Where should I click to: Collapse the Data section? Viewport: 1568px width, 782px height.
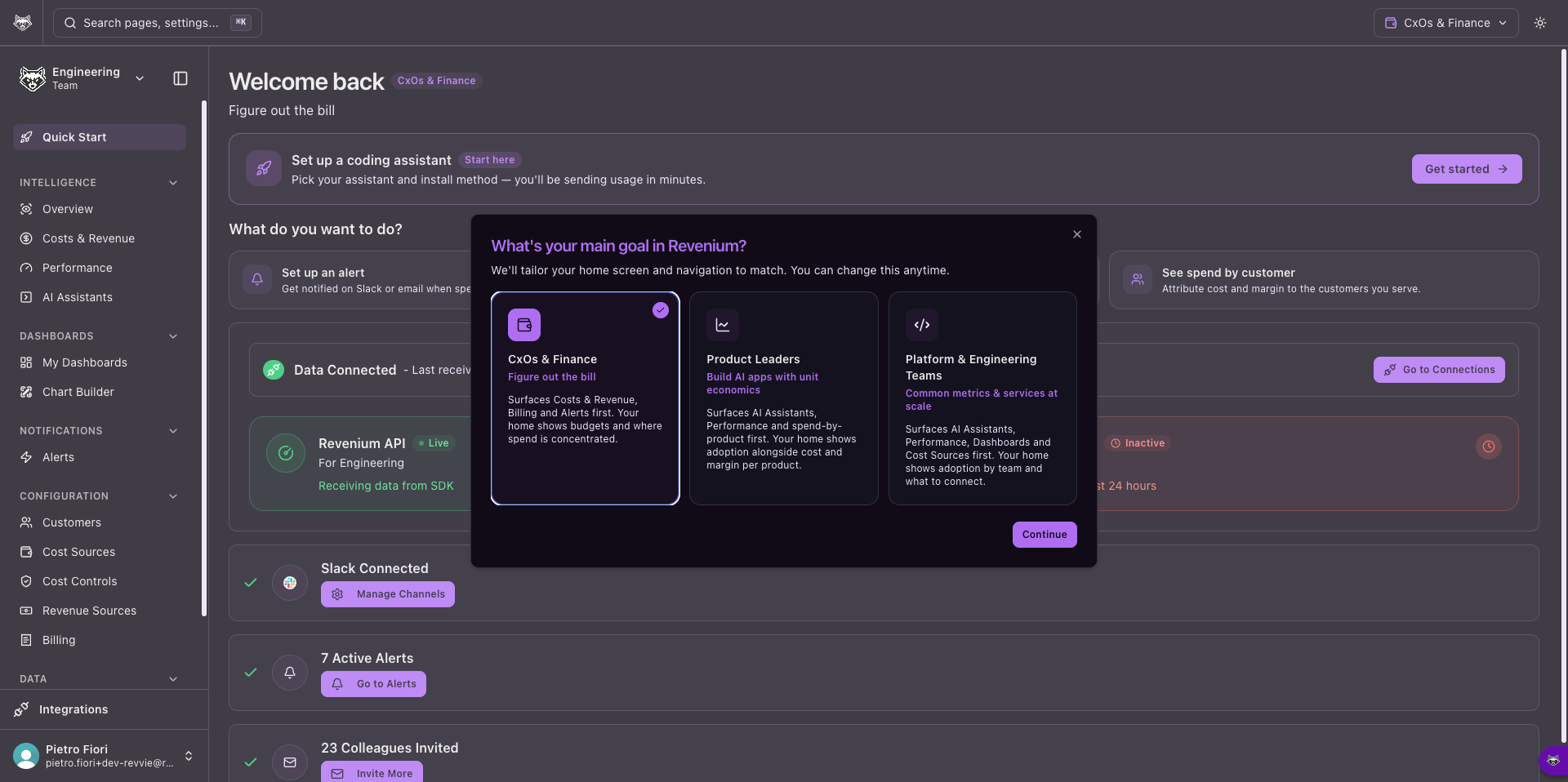click(173, 679)
